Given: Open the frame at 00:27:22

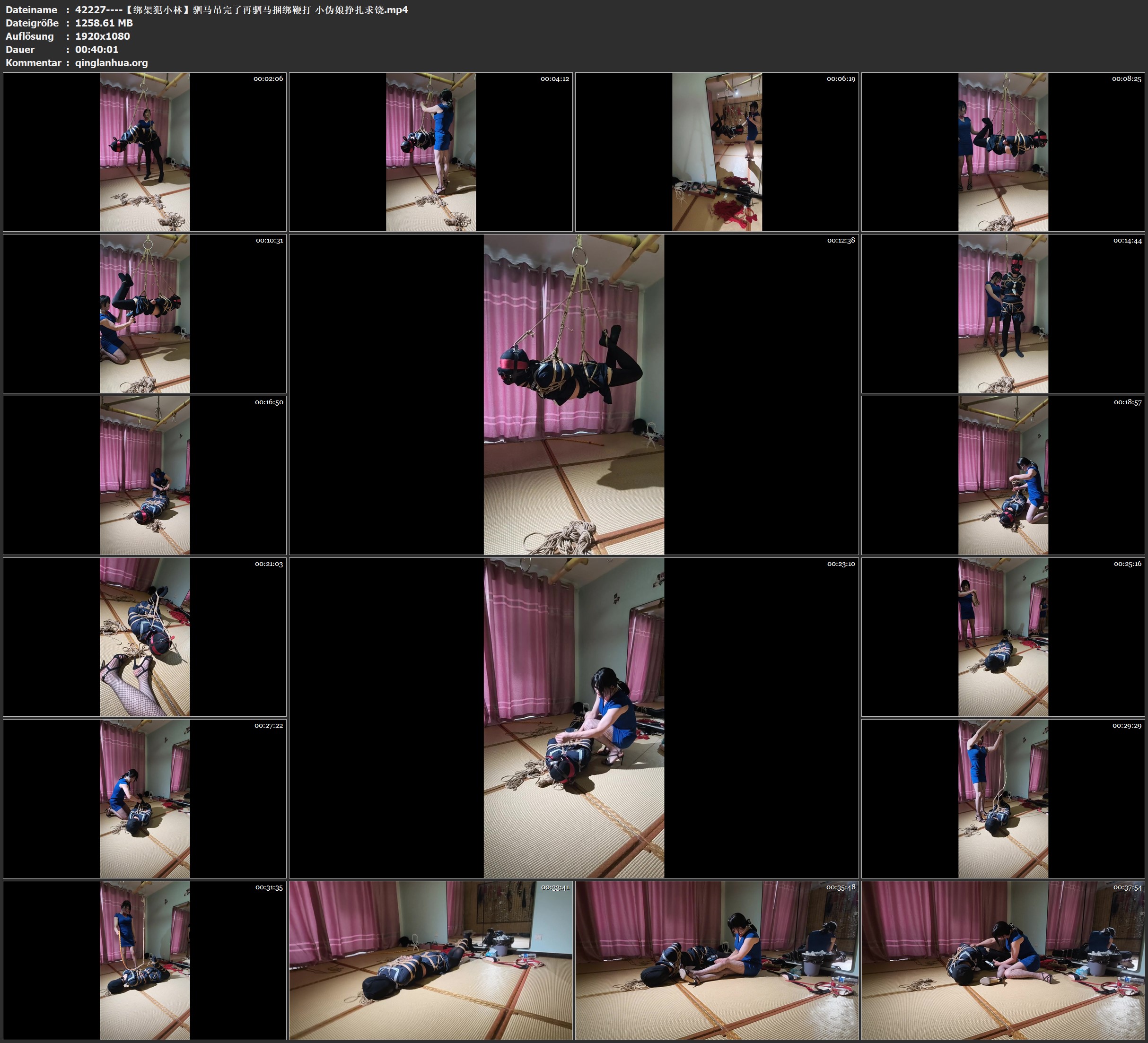Looking at the screenshot, I should (x=145, y=799).
